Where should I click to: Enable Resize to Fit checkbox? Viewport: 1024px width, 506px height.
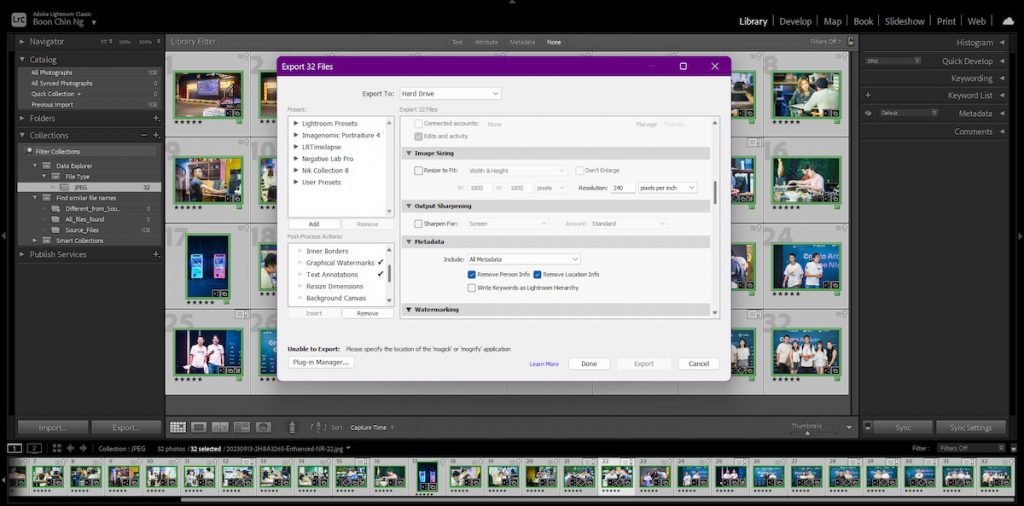[419, 170]
